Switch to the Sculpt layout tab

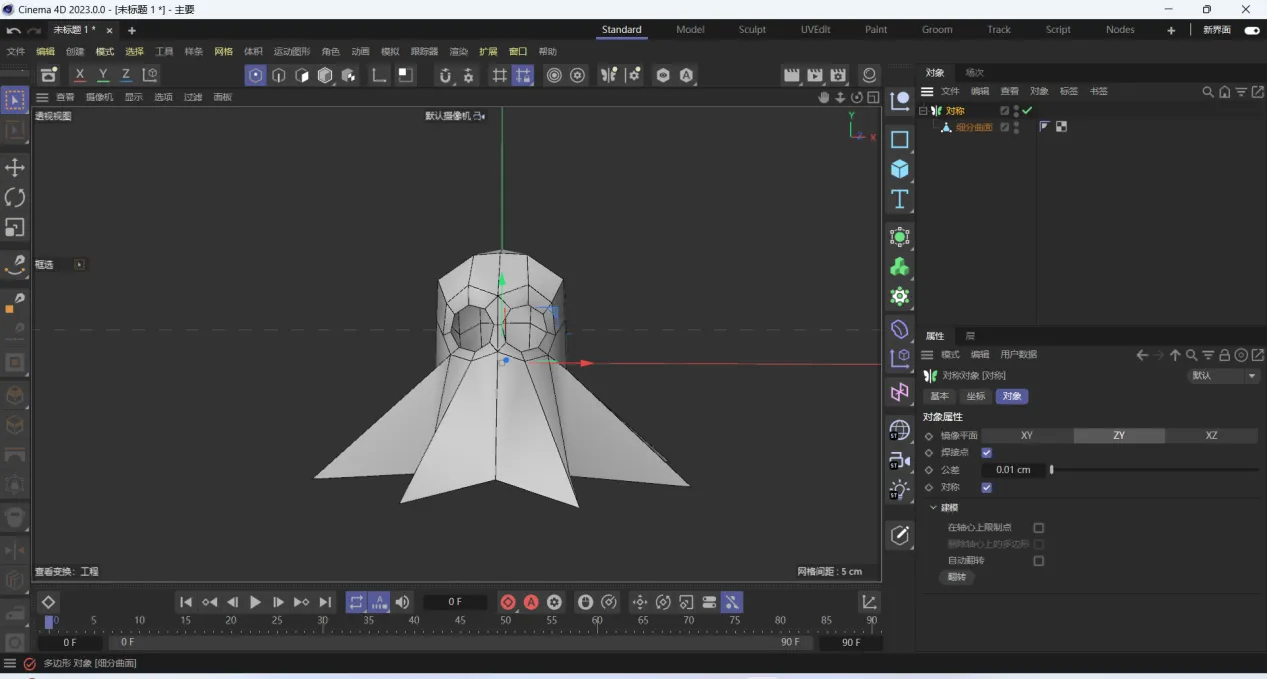(752, 30)
